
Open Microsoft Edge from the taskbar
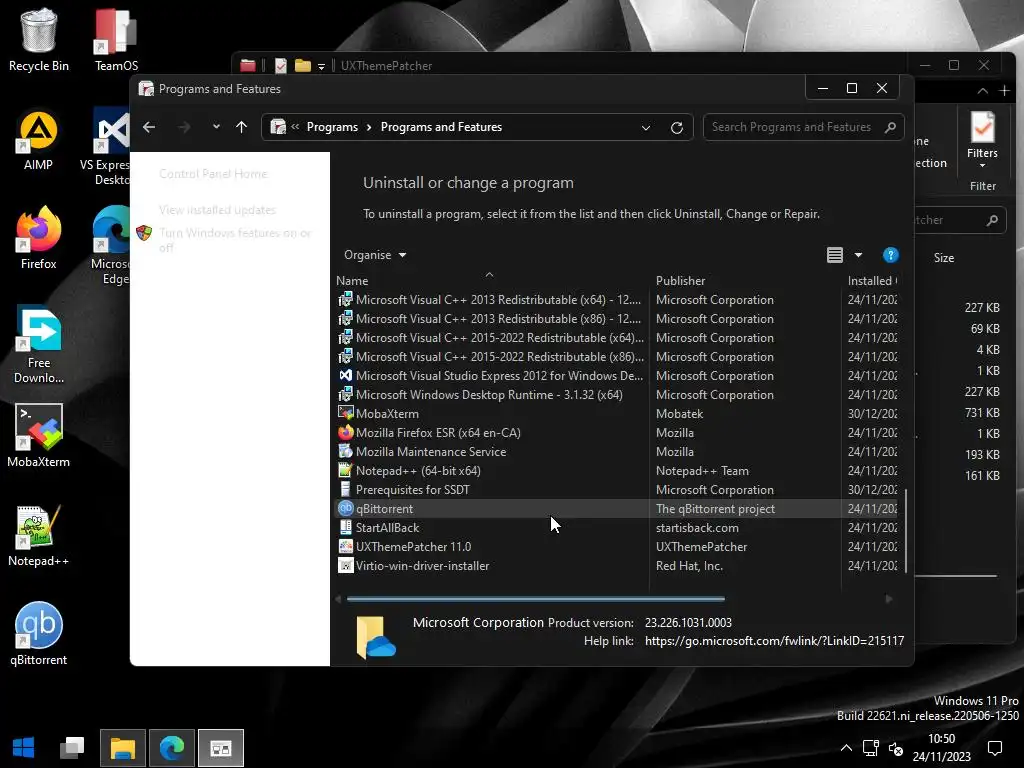pyautogui.click(x=172, y=748)
